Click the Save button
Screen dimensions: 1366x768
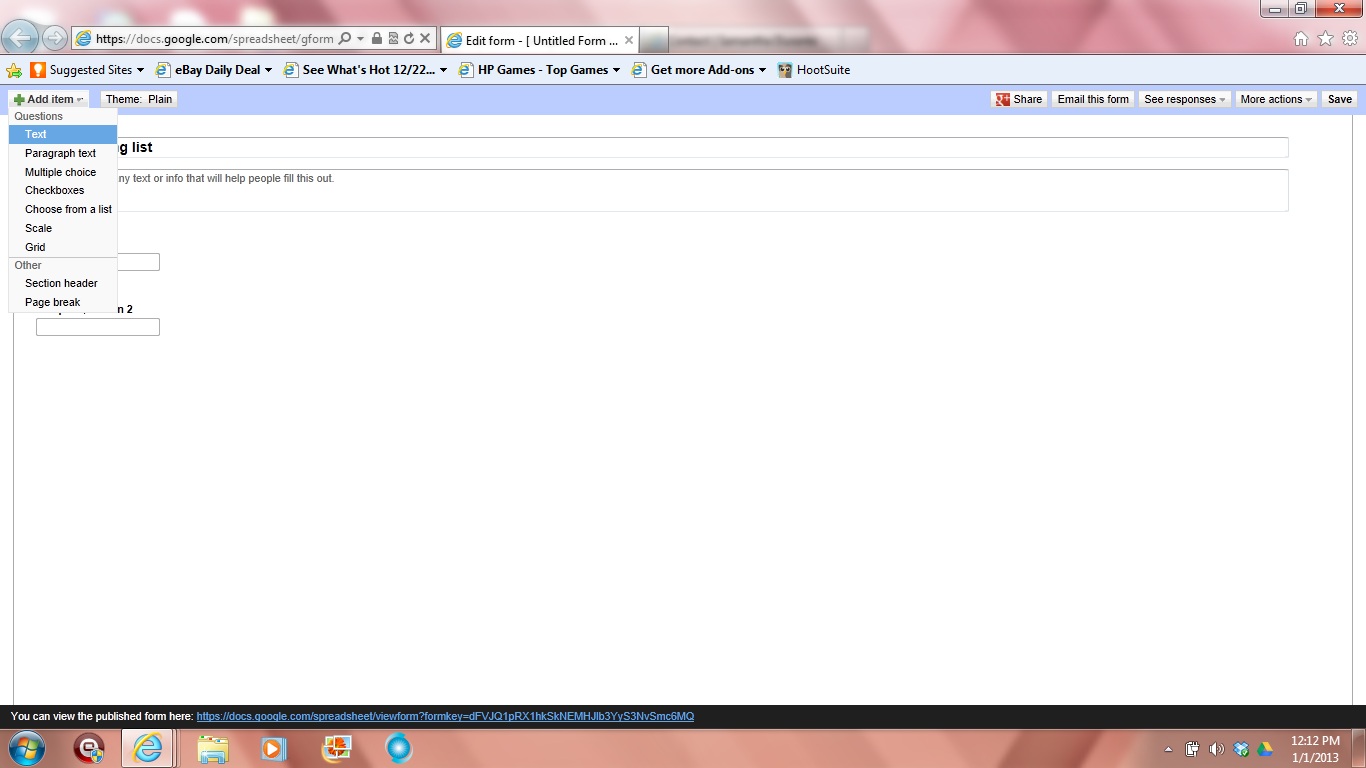click(x=1339, y=99)
